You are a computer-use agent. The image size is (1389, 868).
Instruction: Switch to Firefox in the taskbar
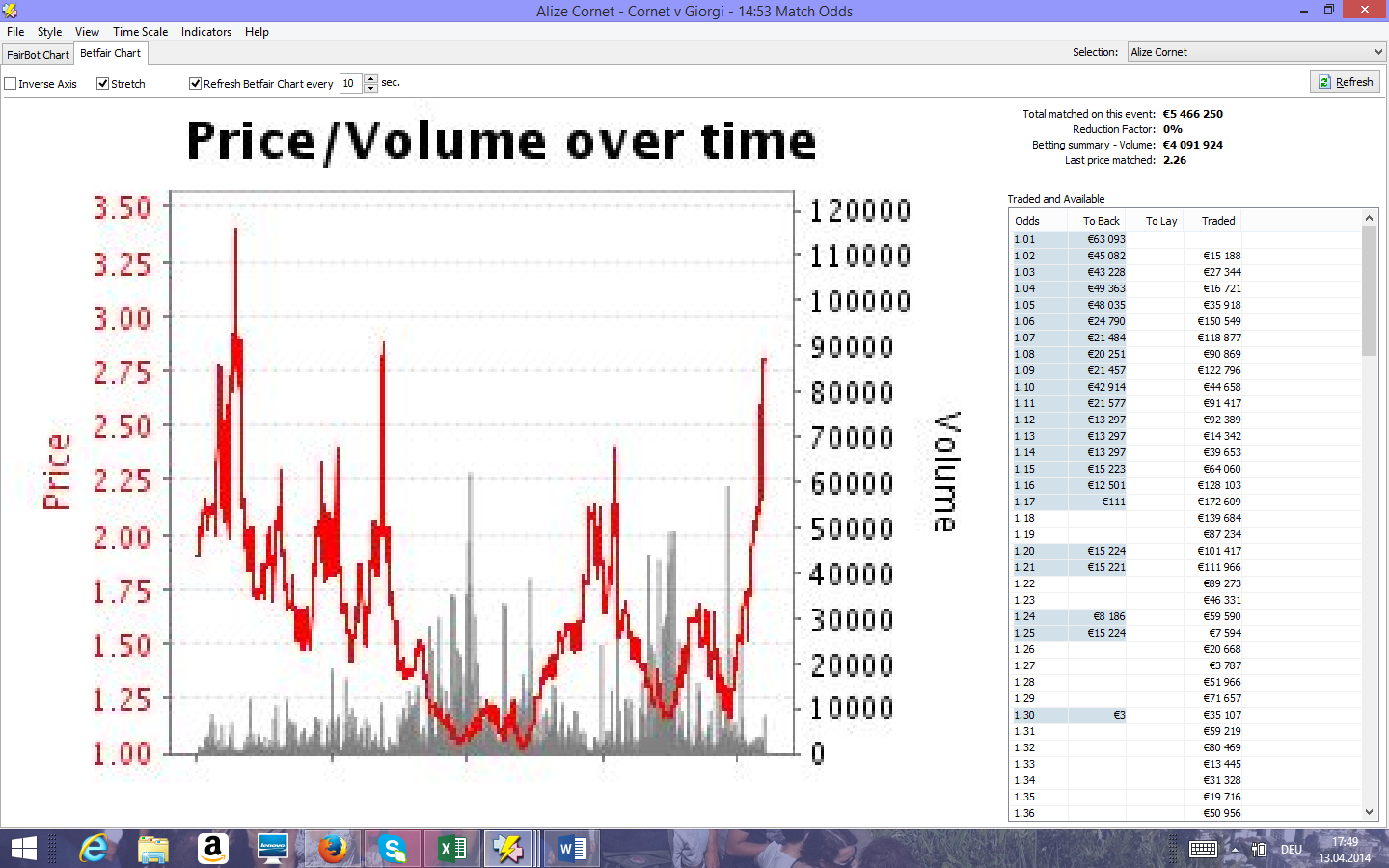point(333,849)
